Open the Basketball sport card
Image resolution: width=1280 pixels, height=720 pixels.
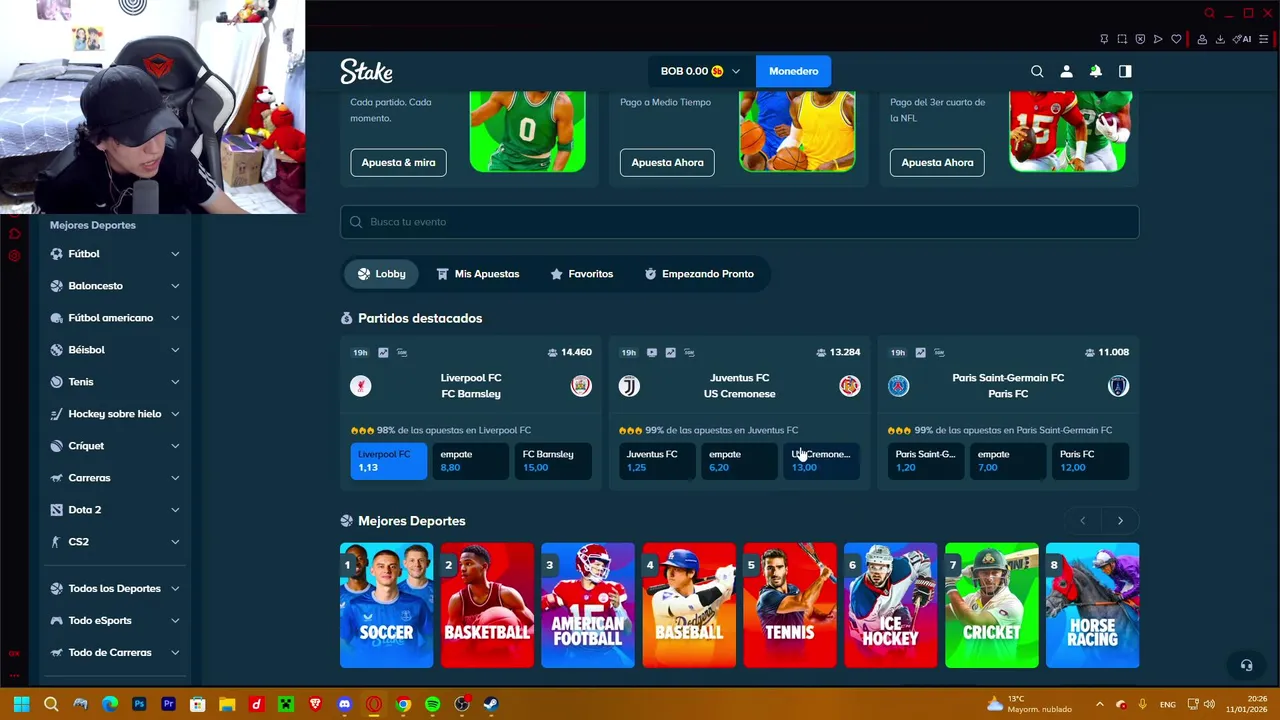(x=487, y=605)
